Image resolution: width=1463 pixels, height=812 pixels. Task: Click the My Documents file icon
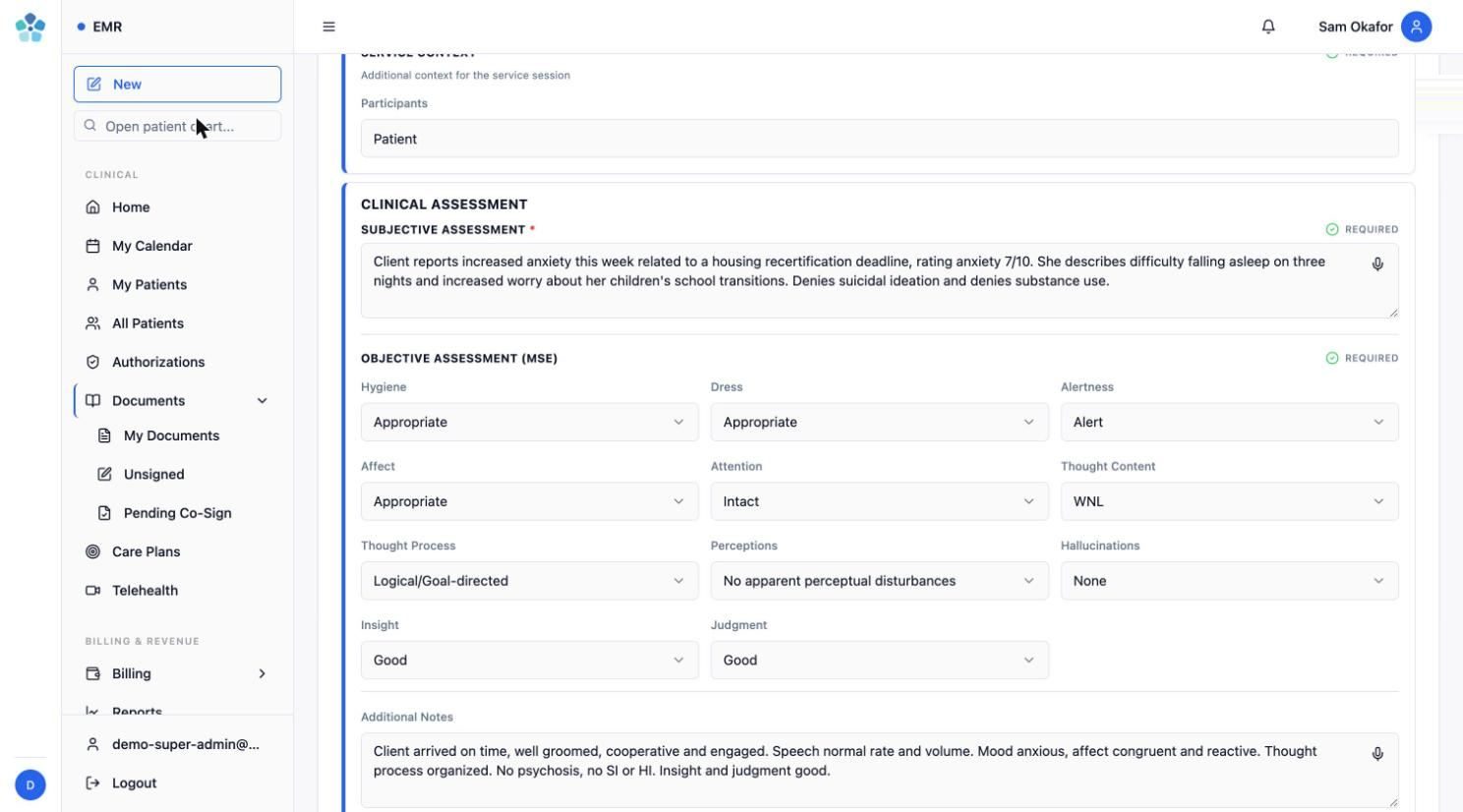(104, 435)
